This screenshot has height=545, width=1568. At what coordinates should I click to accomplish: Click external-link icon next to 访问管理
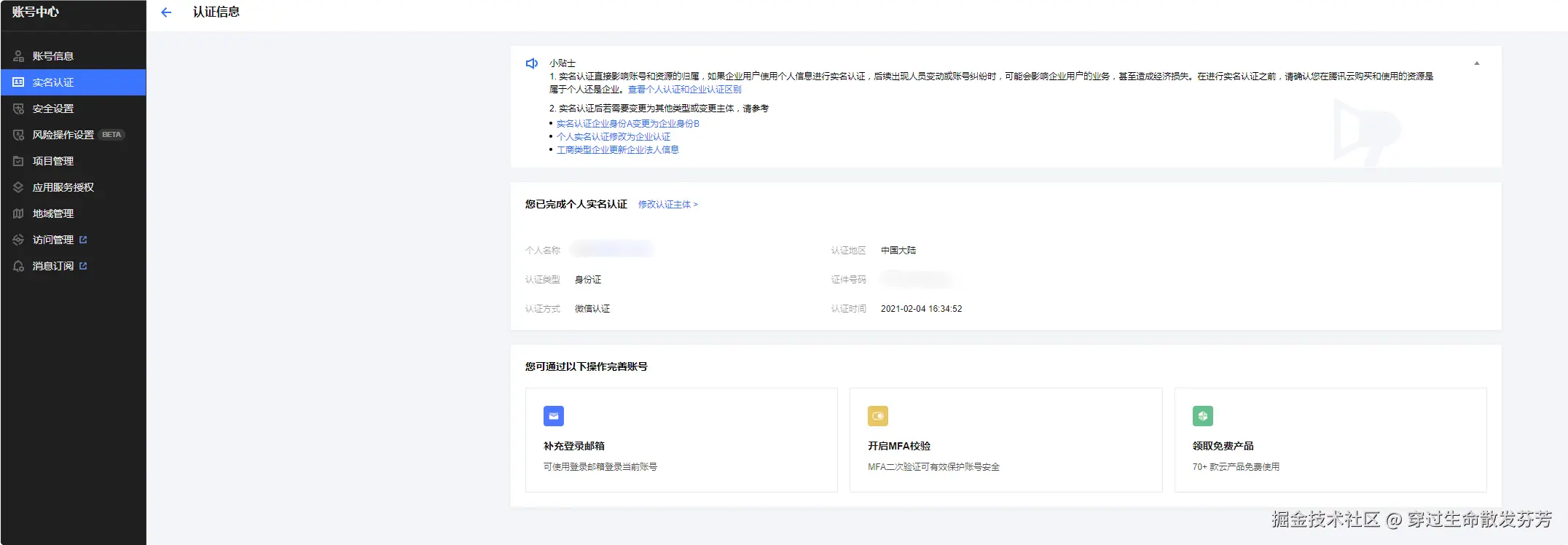[83, 240]
